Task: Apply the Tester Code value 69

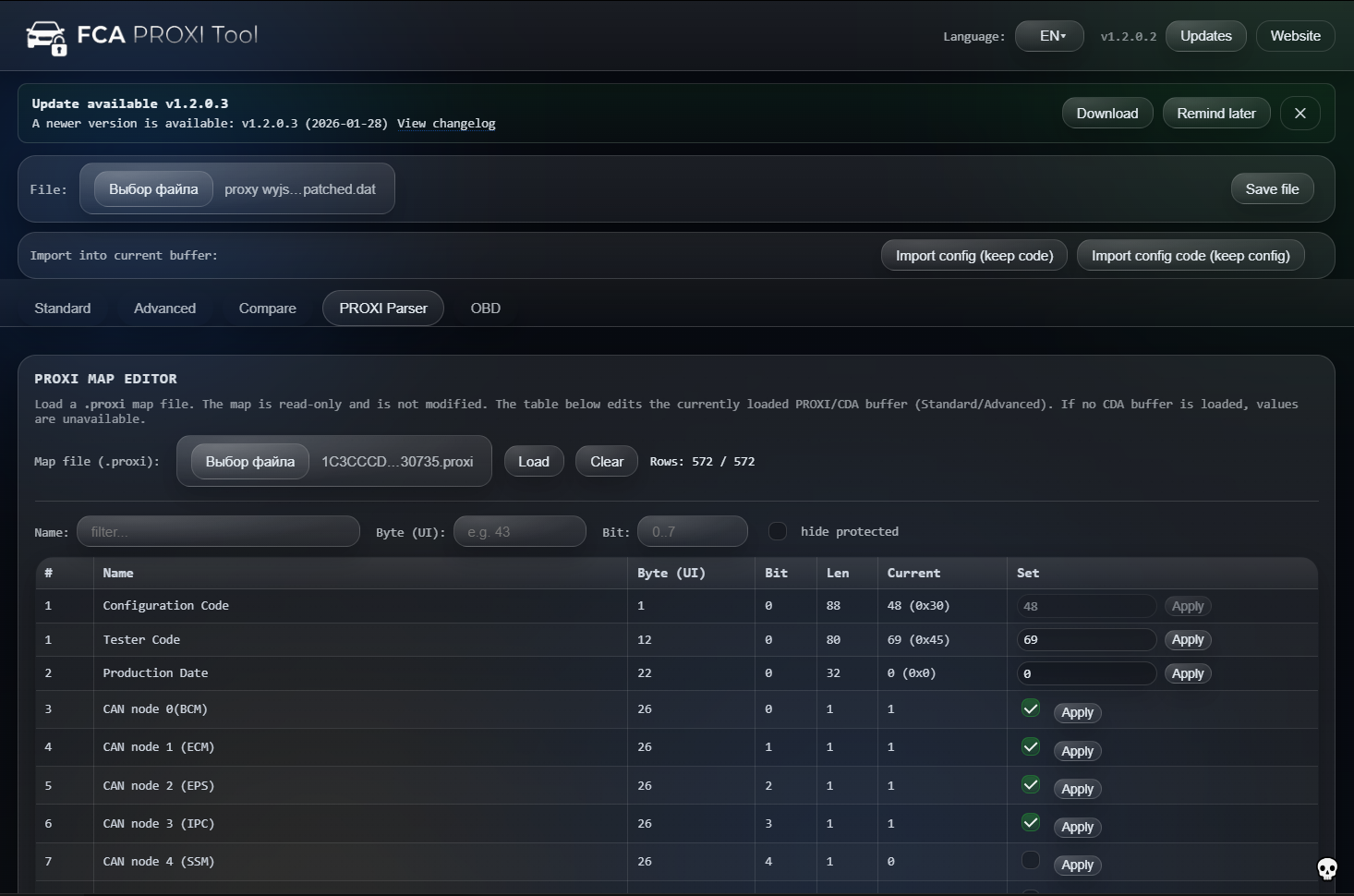Action: [1188, 639]
